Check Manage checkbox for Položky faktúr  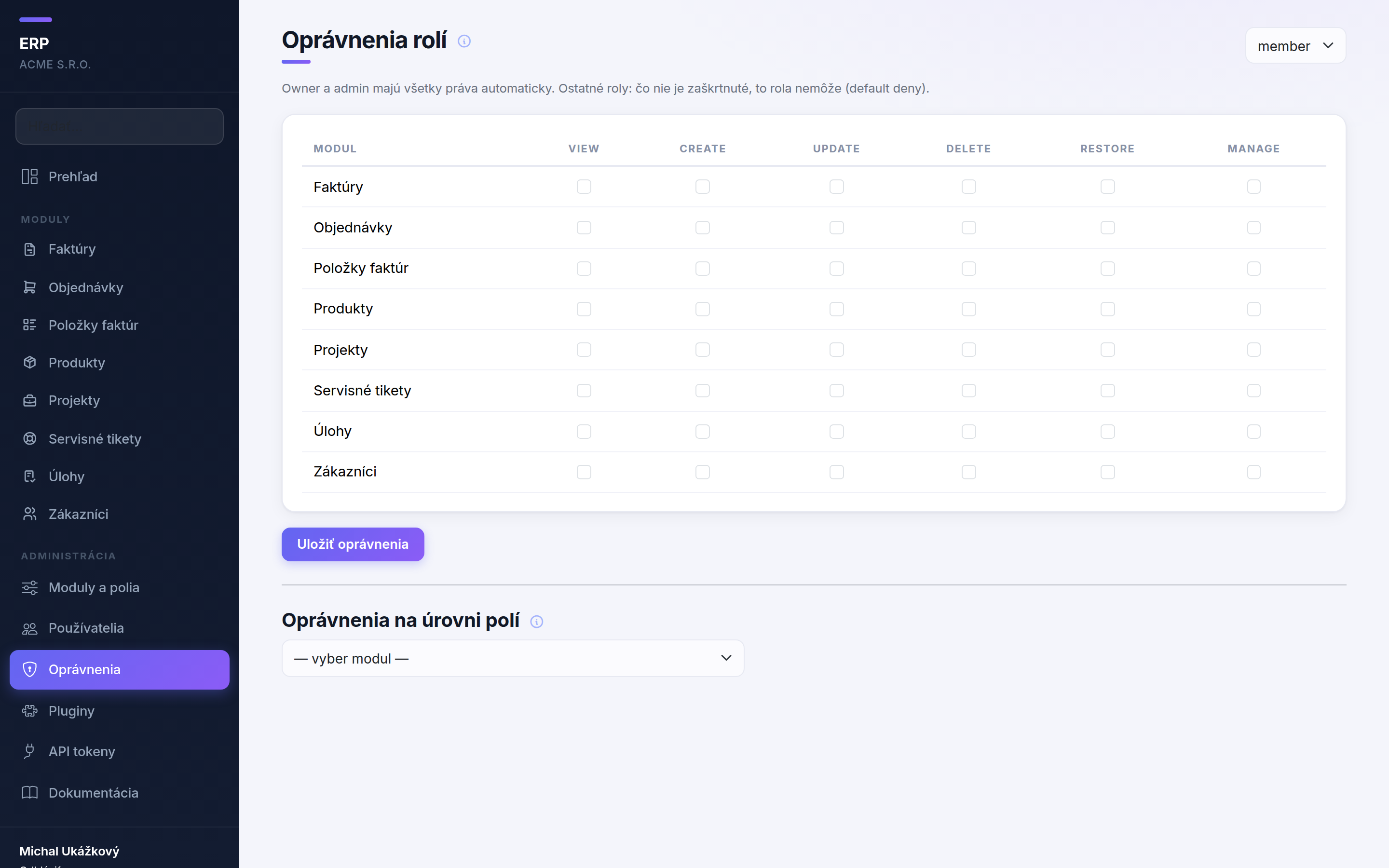pyautogui.click(x=1253, y=268)
